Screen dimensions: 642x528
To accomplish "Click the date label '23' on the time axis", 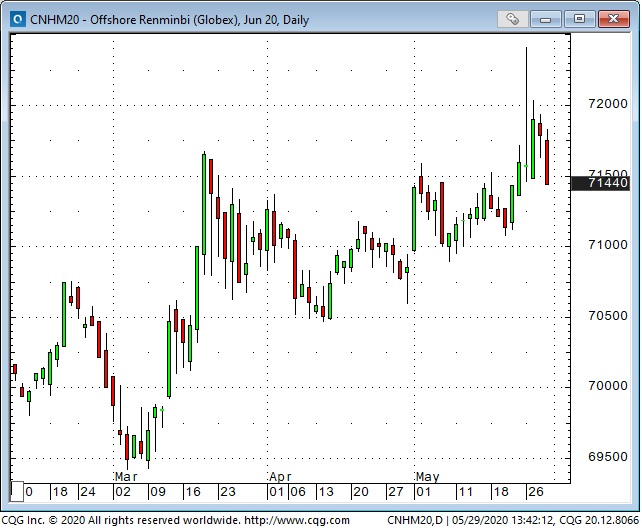I will tap(228, 492).
